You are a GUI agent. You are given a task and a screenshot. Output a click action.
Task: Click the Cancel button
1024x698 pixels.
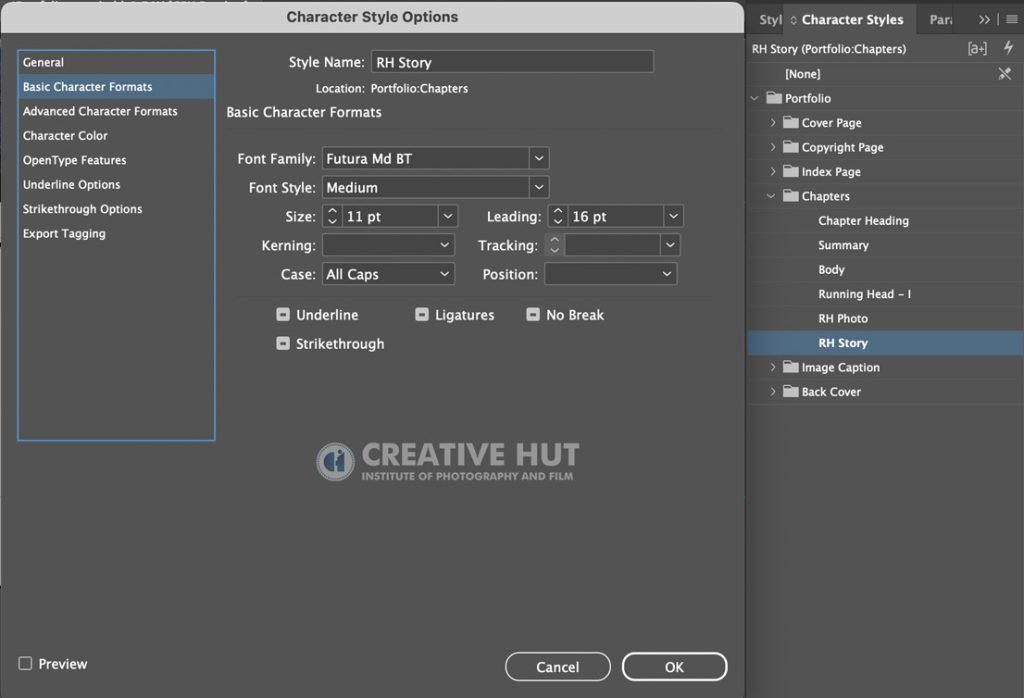click(x=558, y=667)
